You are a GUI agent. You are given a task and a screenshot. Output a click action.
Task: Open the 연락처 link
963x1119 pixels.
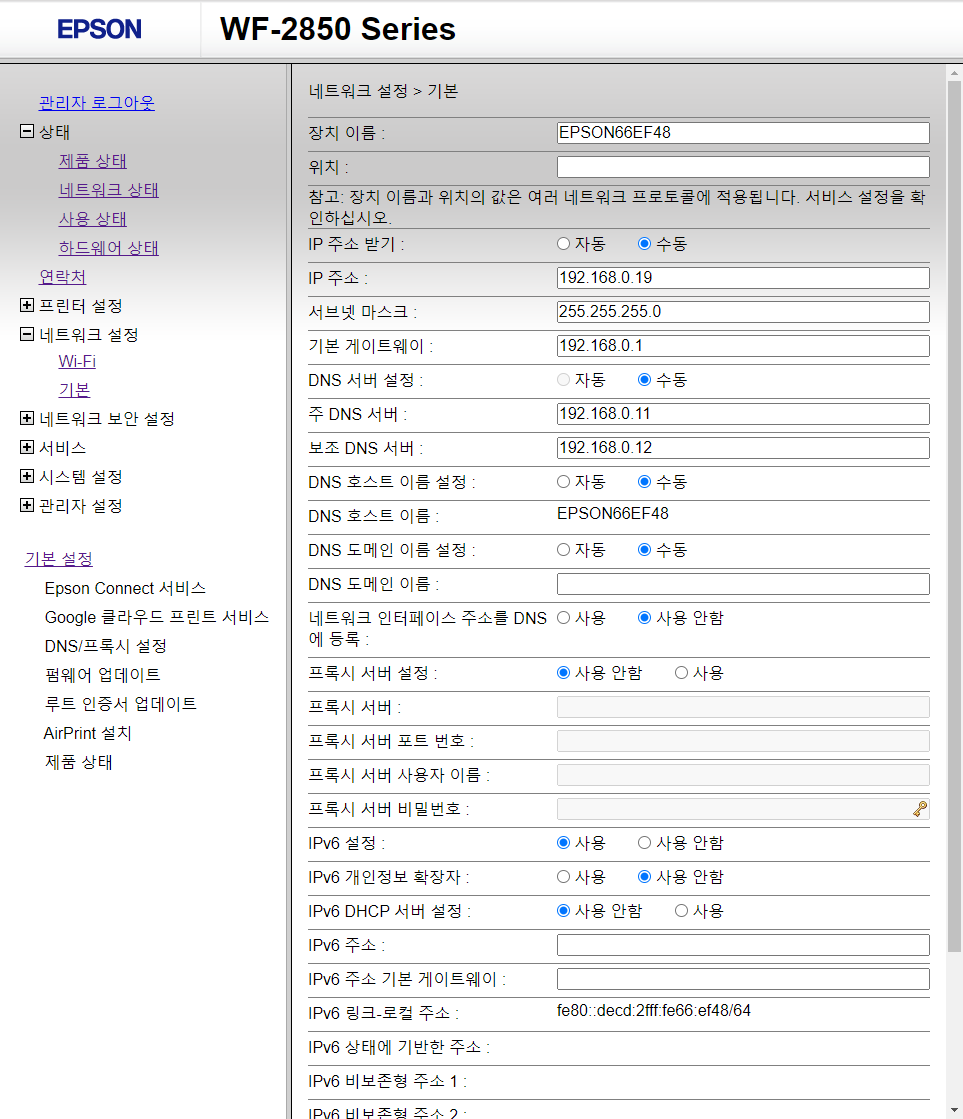click(63, 277)
